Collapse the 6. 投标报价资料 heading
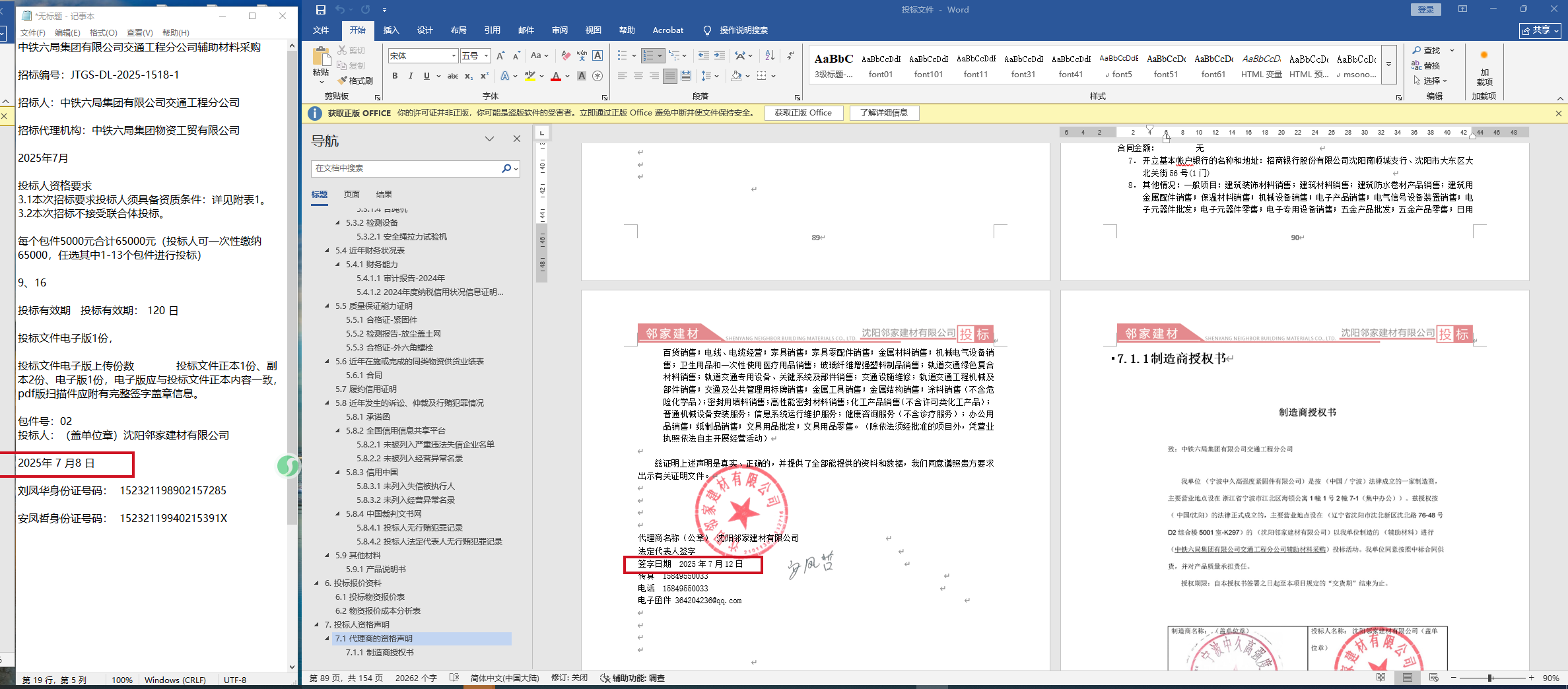The height and width of the screenshot is (689, 1568). (x=317, y=583)
